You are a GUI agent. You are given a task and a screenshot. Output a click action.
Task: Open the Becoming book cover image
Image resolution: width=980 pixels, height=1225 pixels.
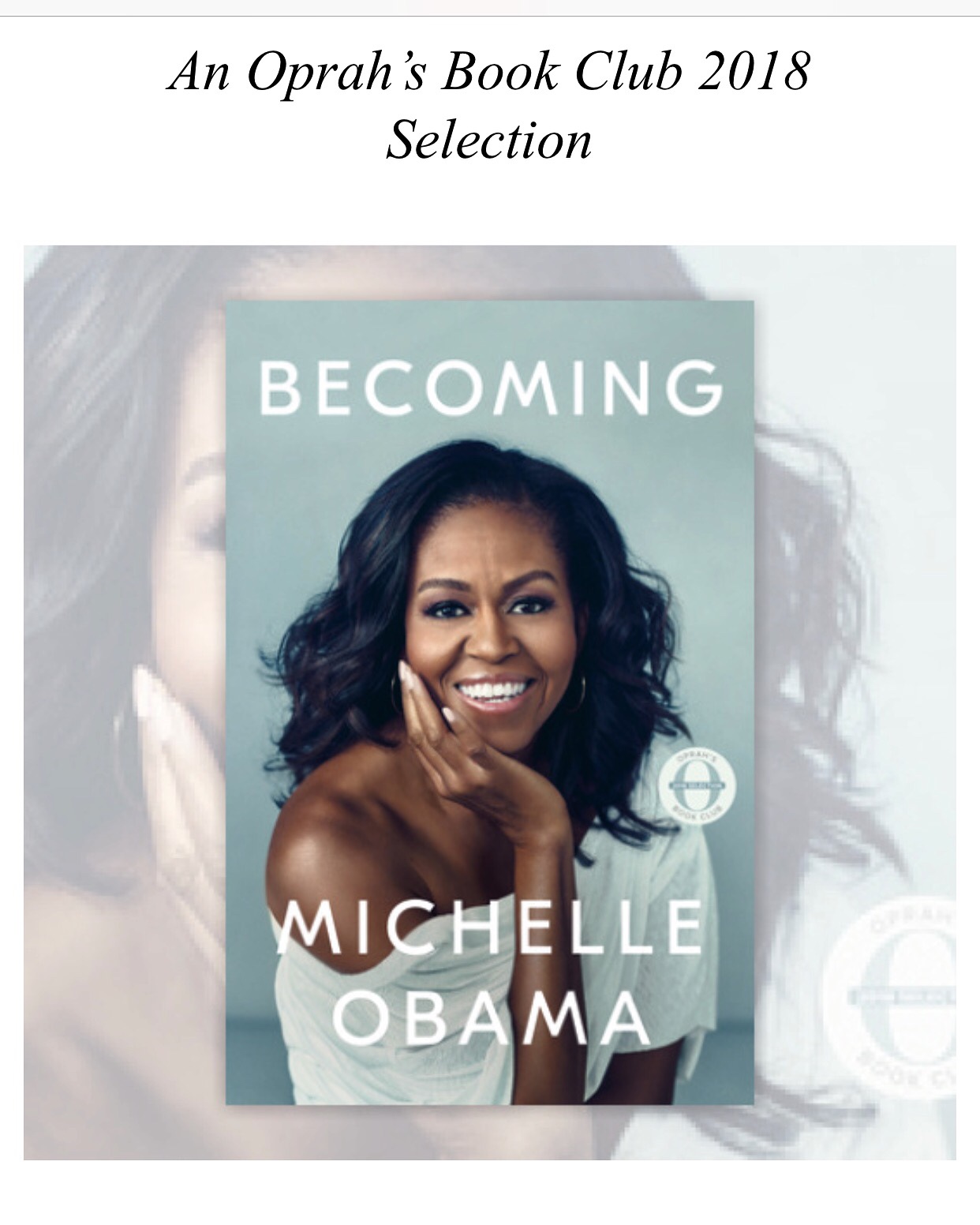click(489, 702)
